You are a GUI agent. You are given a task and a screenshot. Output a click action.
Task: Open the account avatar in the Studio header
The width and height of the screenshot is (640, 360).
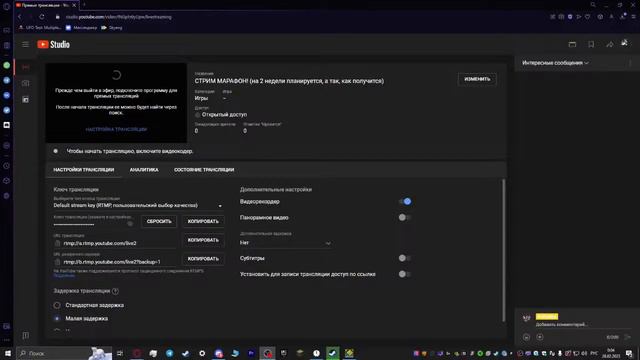pos(624,42)
